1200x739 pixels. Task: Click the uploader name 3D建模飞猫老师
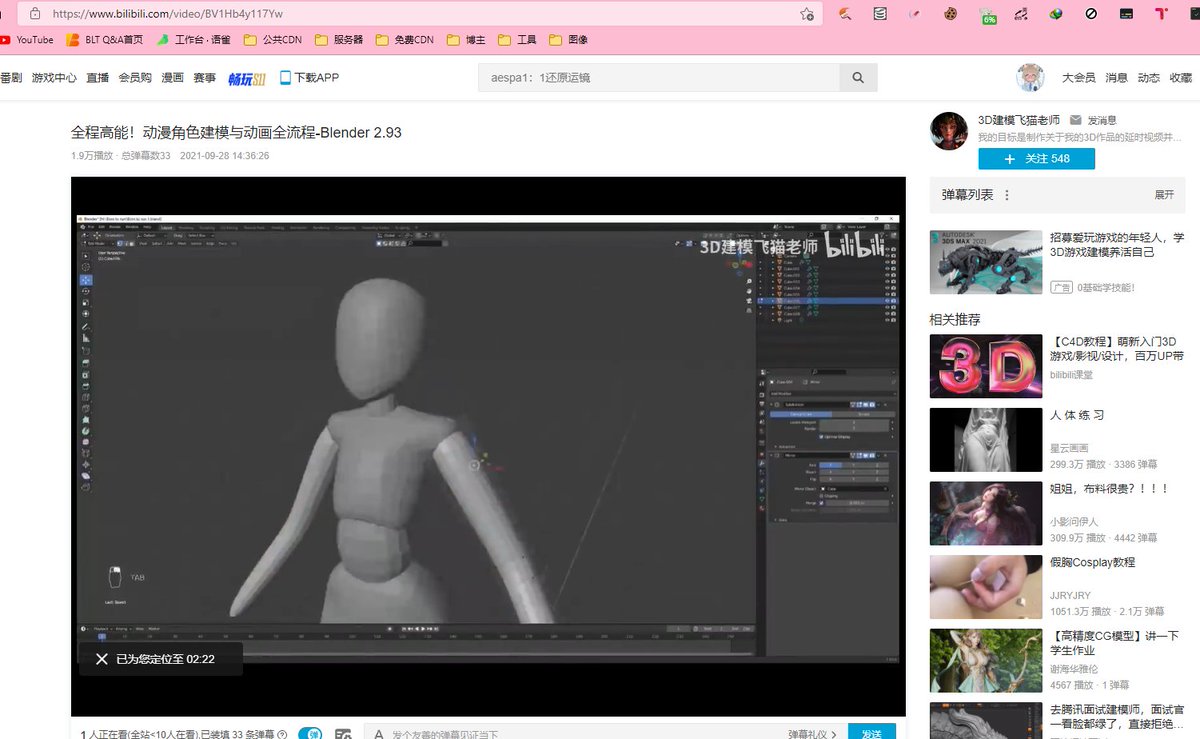pyautogui.click(x=1018, y=120)
